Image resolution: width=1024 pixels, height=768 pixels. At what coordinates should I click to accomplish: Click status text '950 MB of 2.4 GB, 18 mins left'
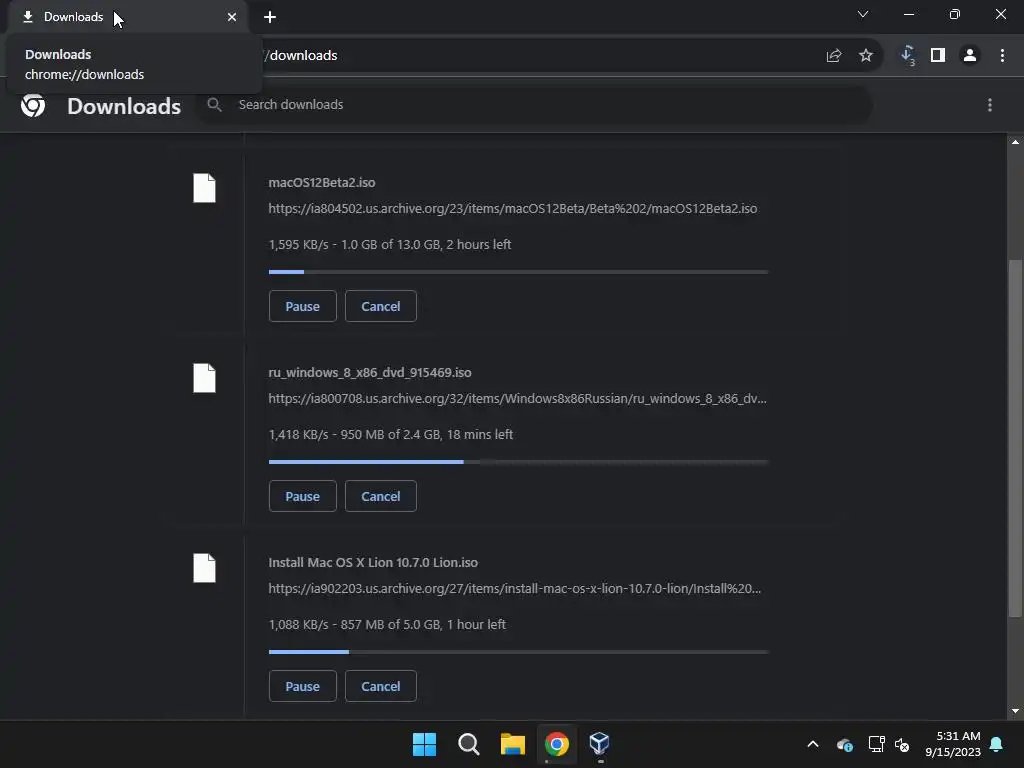click(x=426, y=435)
